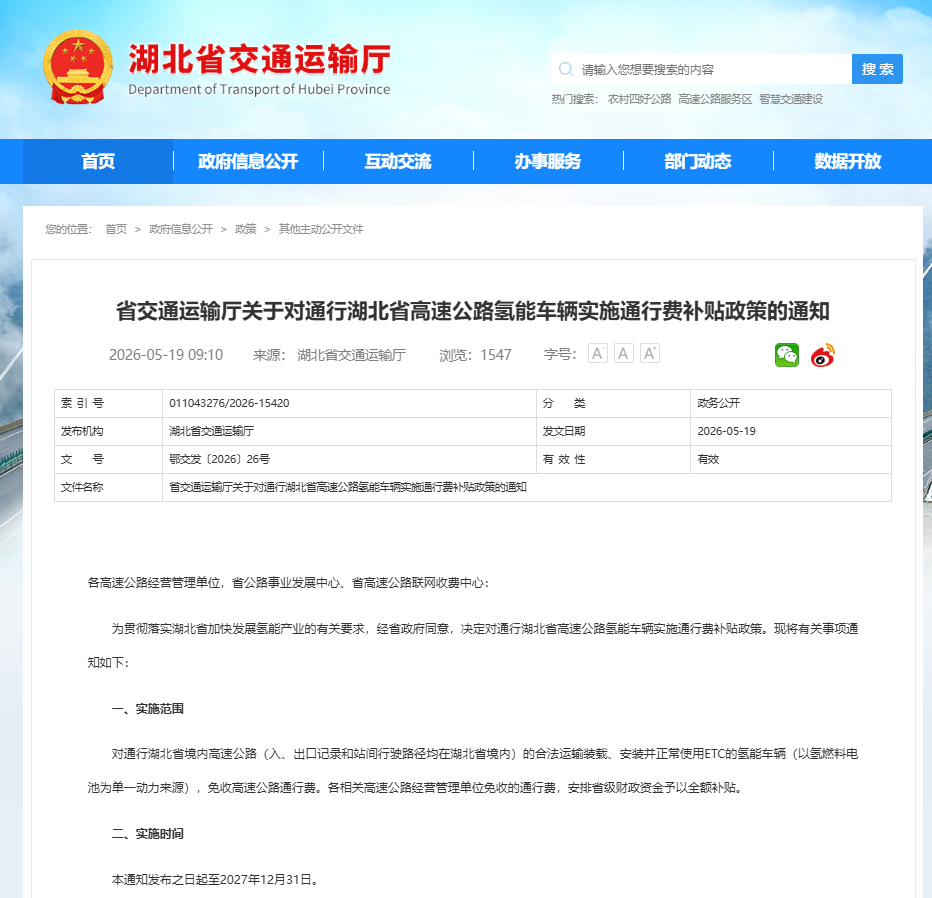
Task: Click breadcrumb link 首页
Action: pos(116,229)
